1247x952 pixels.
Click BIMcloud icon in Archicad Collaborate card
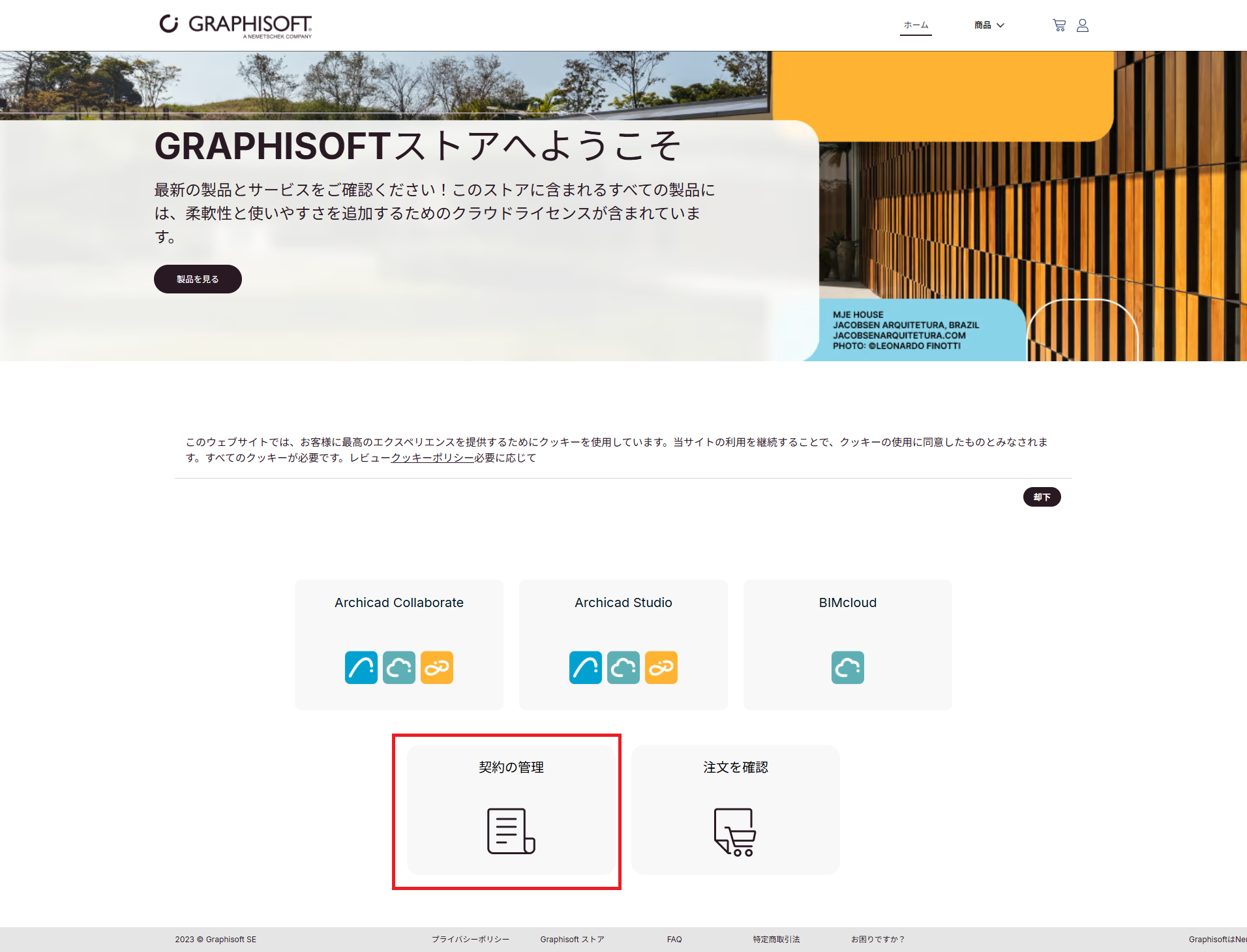pyautogui.click(x=399, y=668)
